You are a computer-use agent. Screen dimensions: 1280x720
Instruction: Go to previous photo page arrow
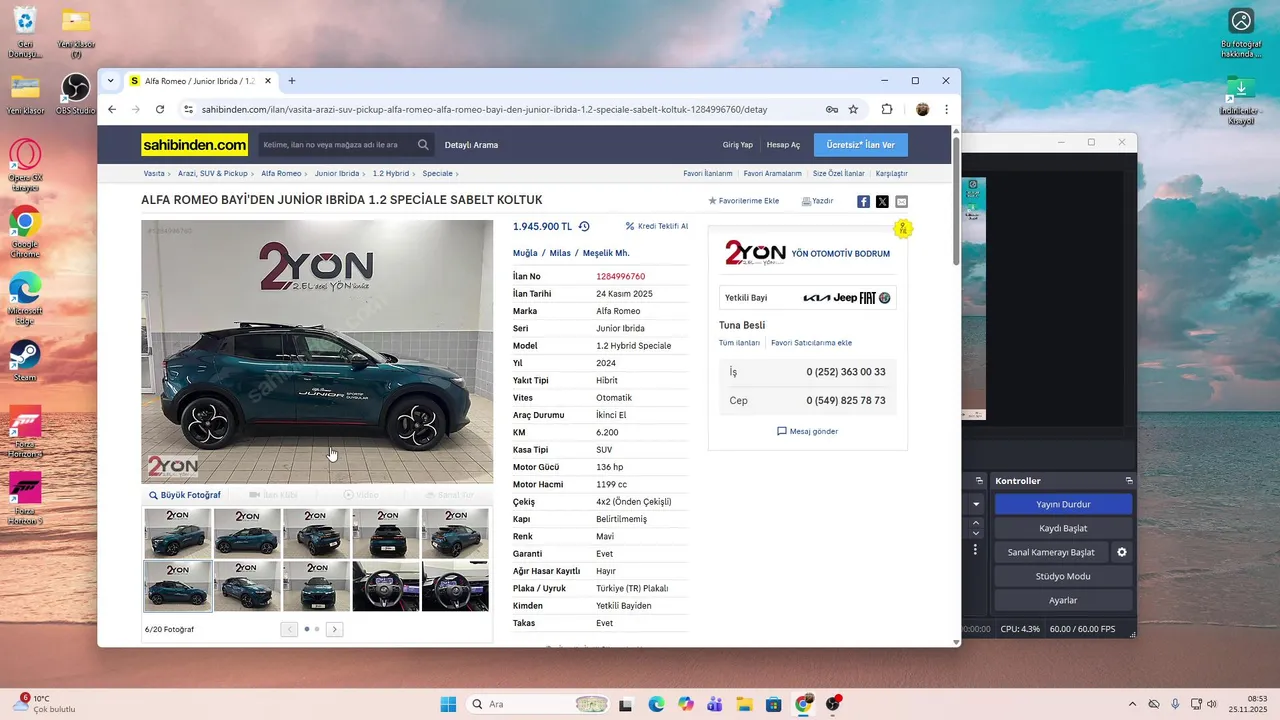click(x=289, y=629)
